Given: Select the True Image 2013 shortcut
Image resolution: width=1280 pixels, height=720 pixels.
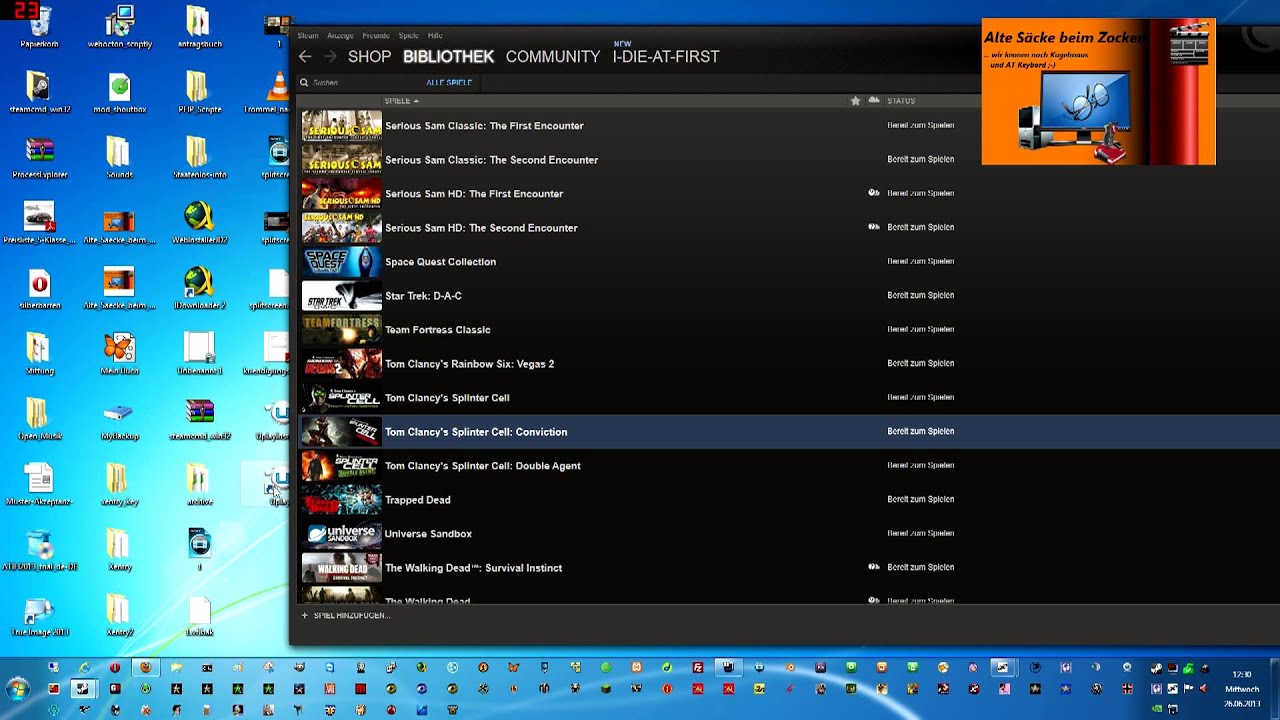Looking at the screenshot, I should point(39,616).
